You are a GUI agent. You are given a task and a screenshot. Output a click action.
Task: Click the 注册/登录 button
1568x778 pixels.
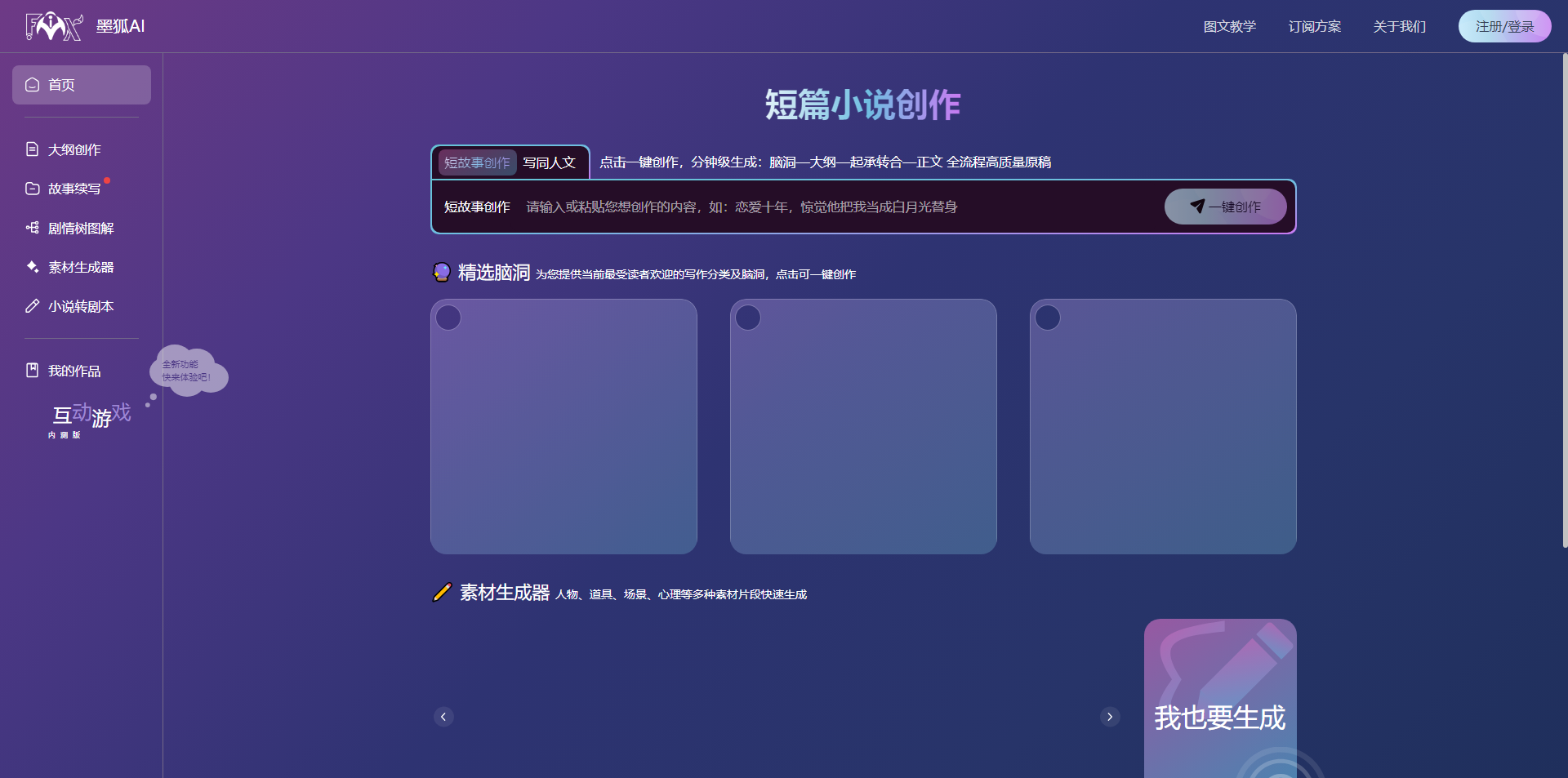click(x=1505, y=26)
